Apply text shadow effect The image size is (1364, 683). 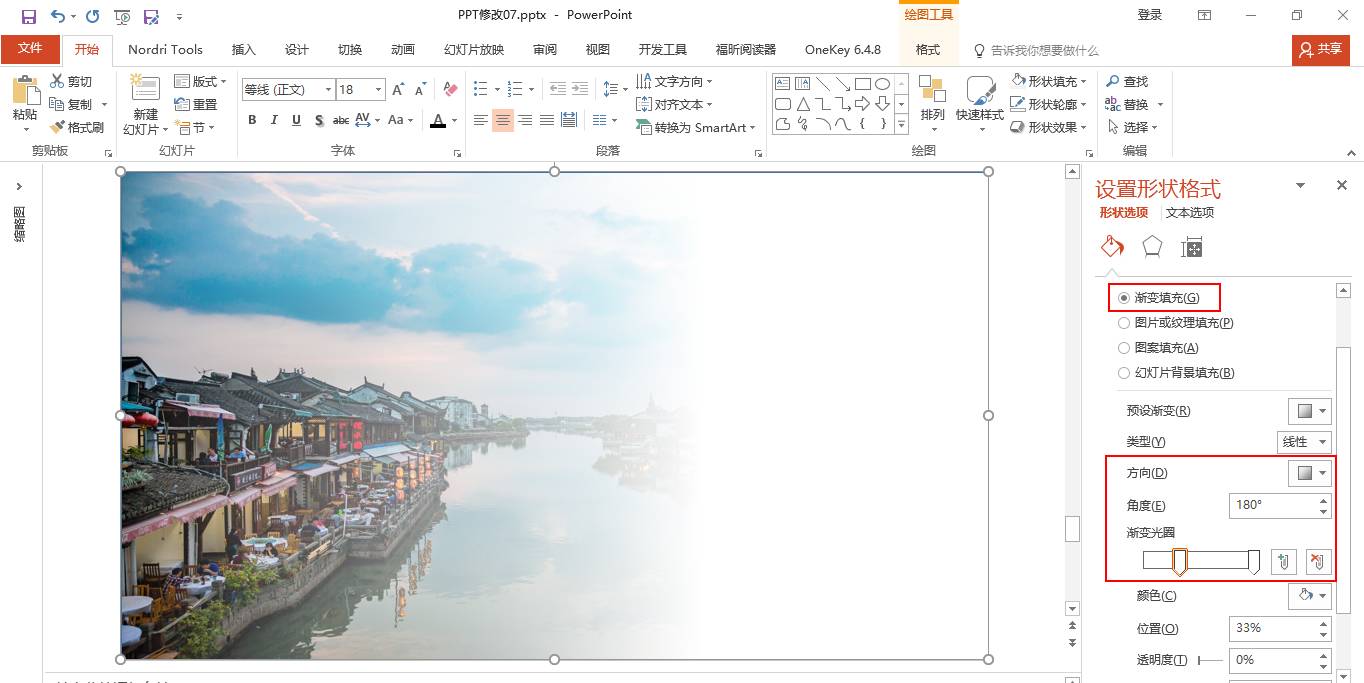319,120
